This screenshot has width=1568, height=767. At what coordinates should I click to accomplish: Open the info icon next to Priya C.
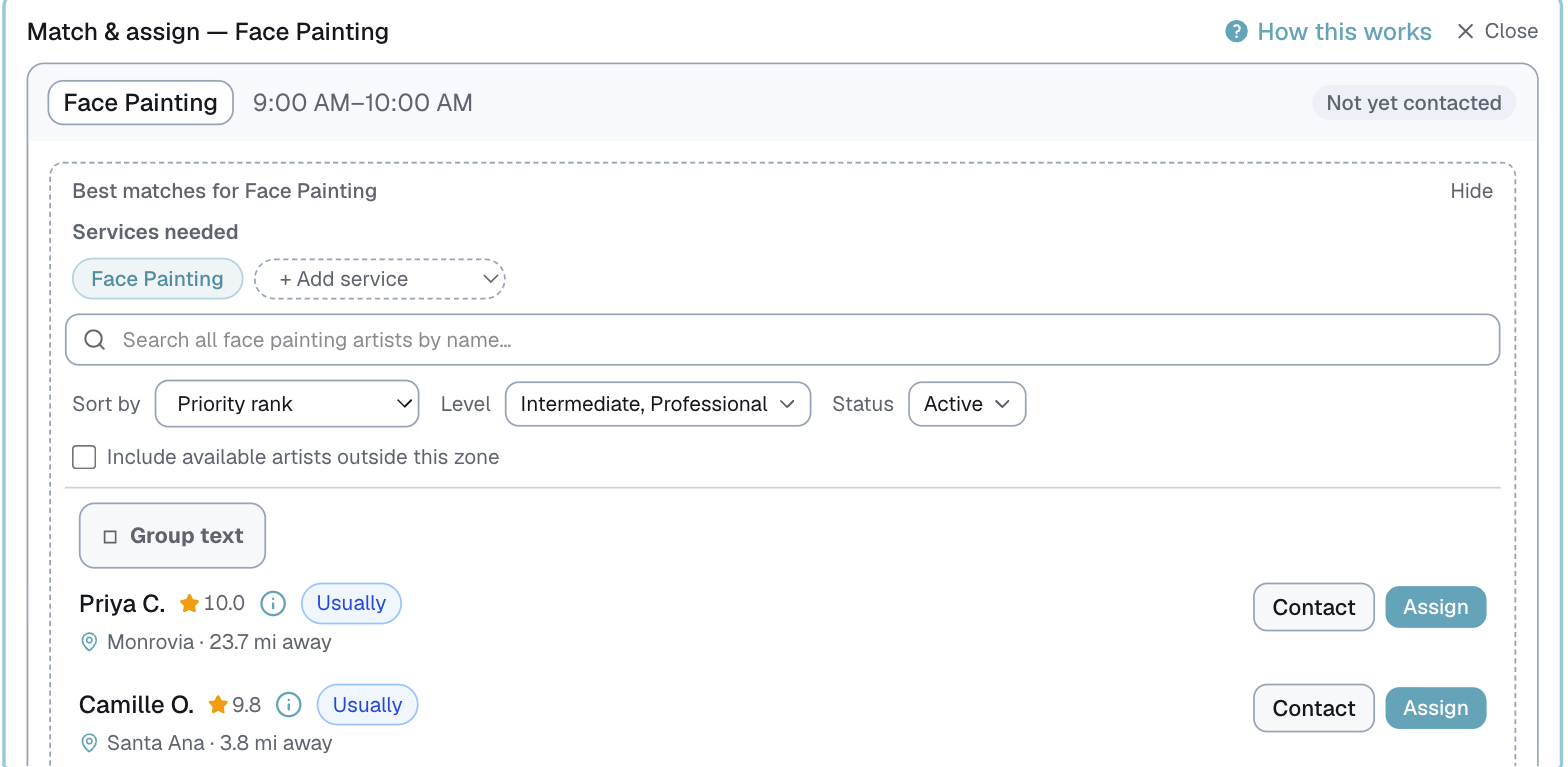(273, 604)
